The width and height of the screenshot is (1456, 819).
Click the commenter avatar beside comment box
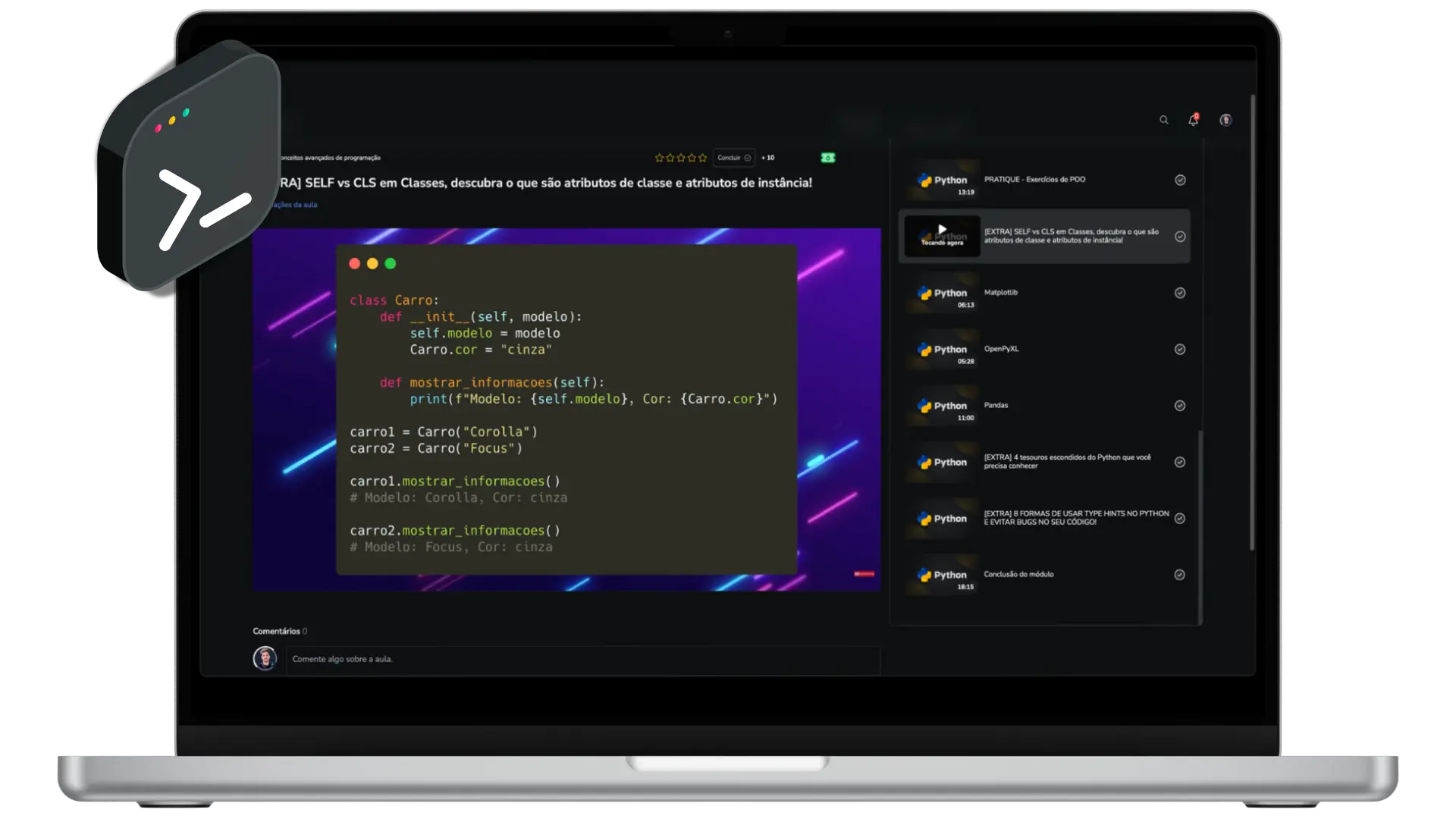(x=265, y=658)
